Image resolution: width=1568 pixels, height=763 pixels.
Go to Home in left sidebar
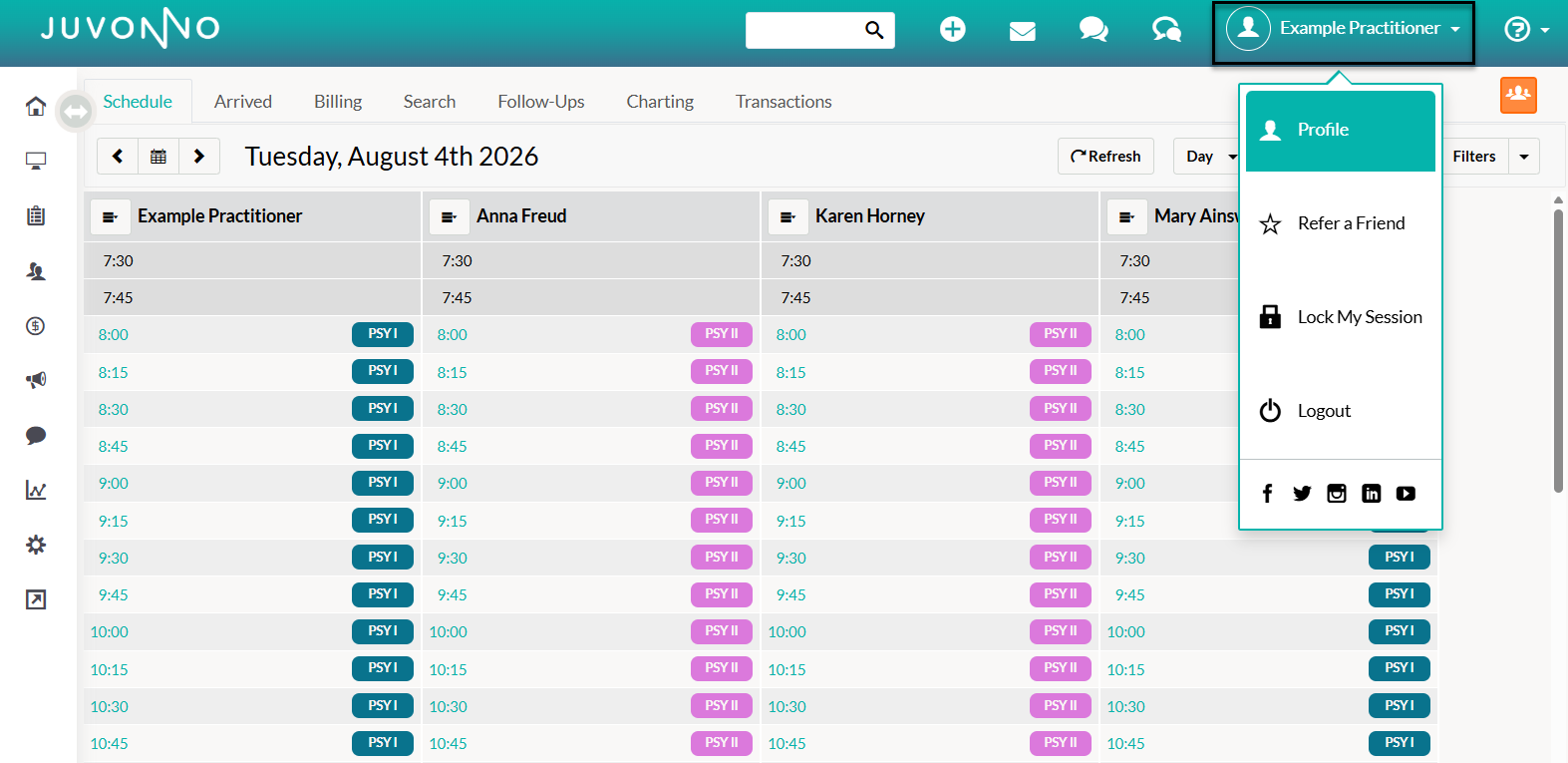[x=36, y=107]
